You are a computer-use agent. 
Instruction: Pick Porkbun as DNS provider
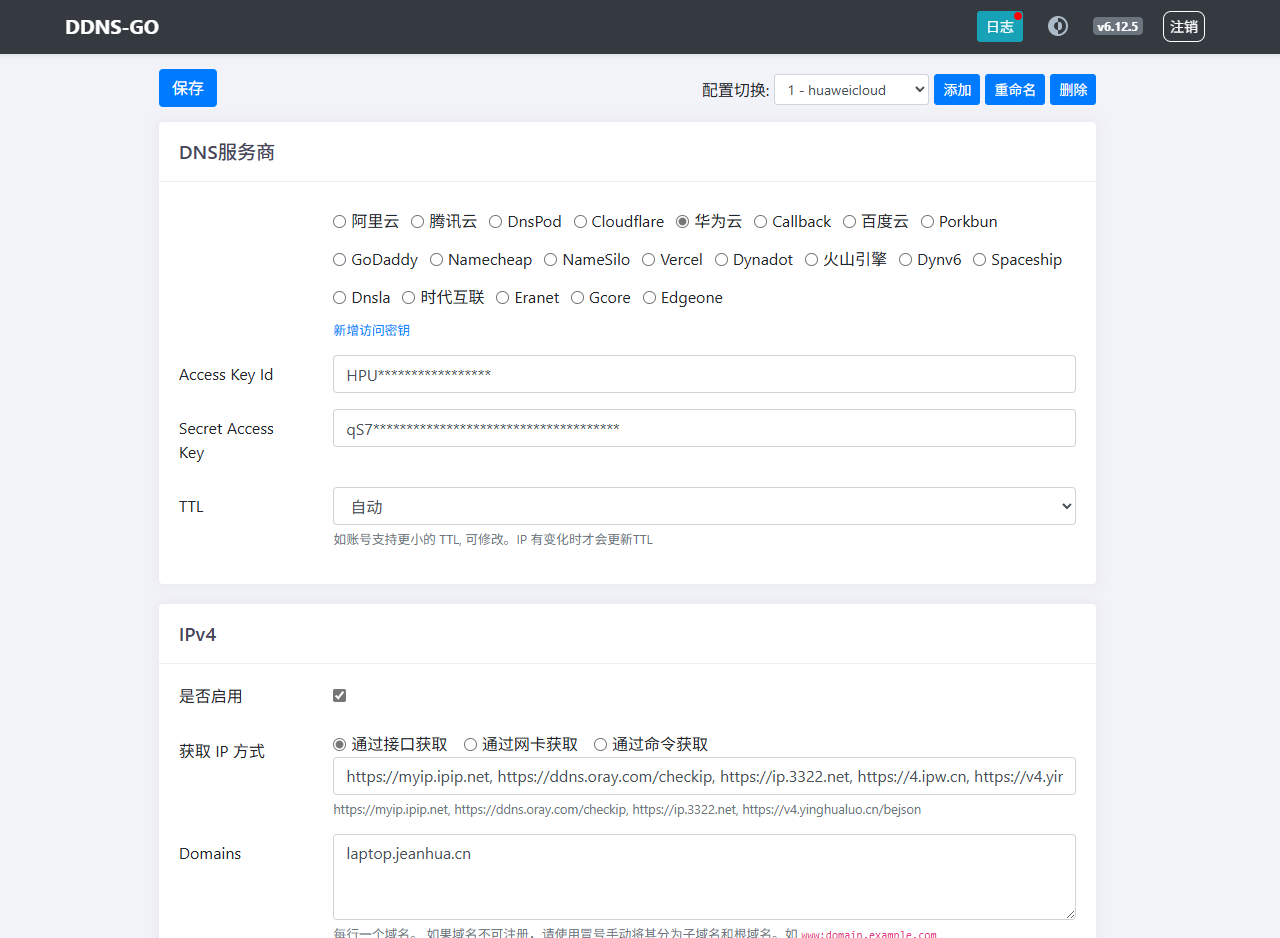pos(928,222)
